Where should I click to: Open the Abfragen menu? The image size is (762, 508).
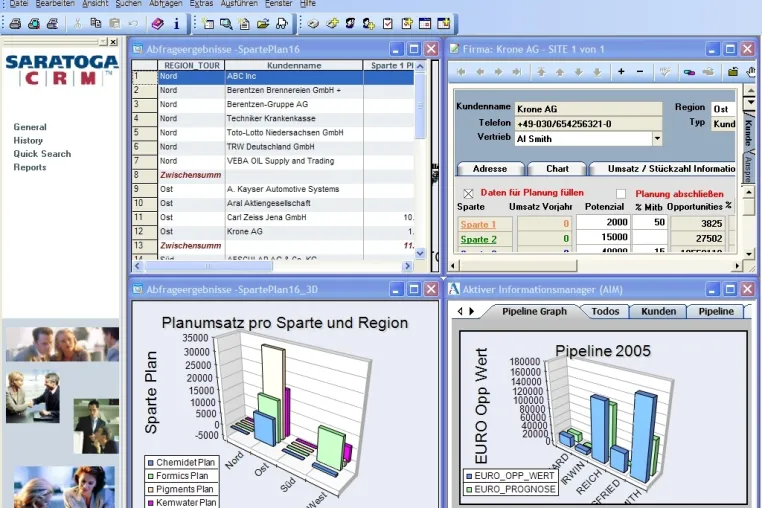coord(166,3)
